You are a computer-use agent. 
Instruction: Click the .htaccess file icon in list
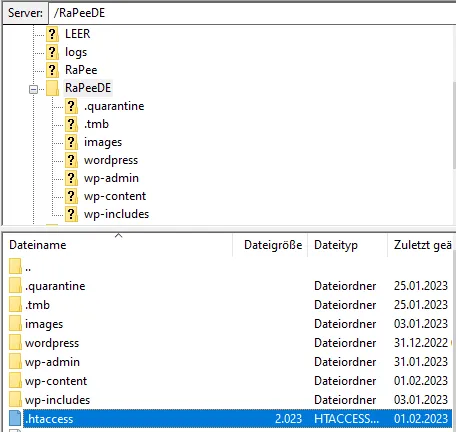pos(15,419)
